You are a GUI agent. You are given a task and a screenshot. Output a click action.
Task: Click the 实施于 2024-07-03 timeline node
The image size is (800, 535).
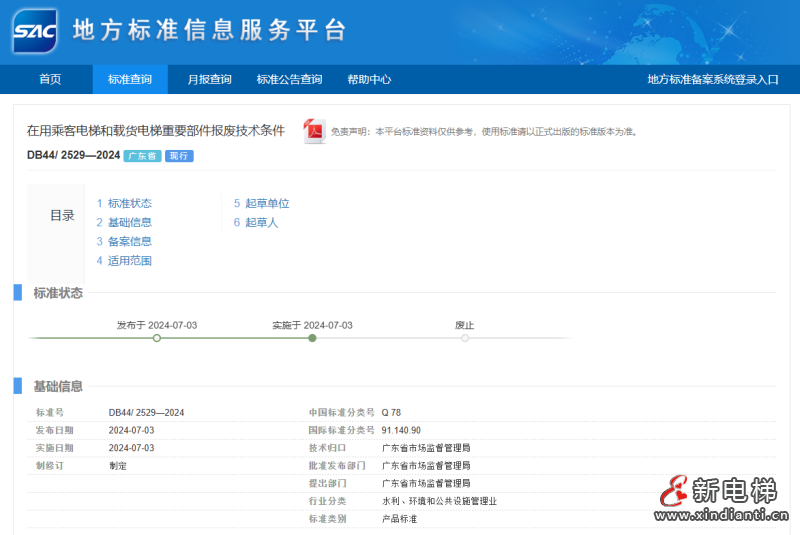(312, 338)
